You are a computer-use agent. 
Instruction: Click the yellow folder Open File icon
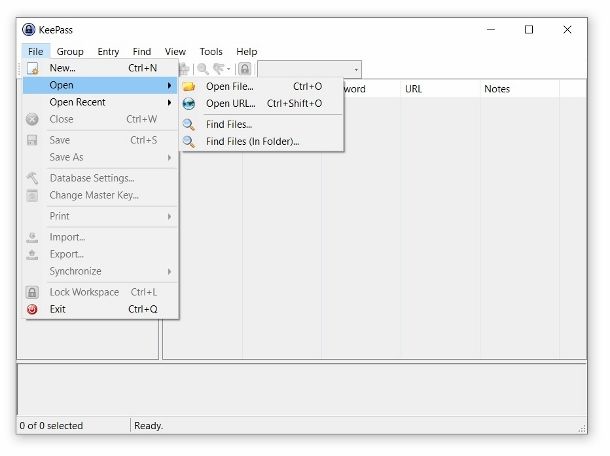pyautogui.click(x=189, y=86)
